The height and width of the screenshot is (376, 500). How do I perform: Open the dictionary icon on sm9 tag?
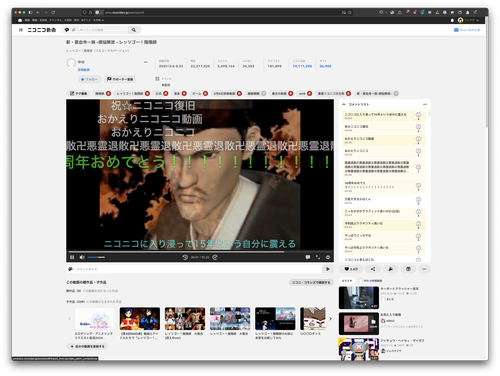(309, 94)
